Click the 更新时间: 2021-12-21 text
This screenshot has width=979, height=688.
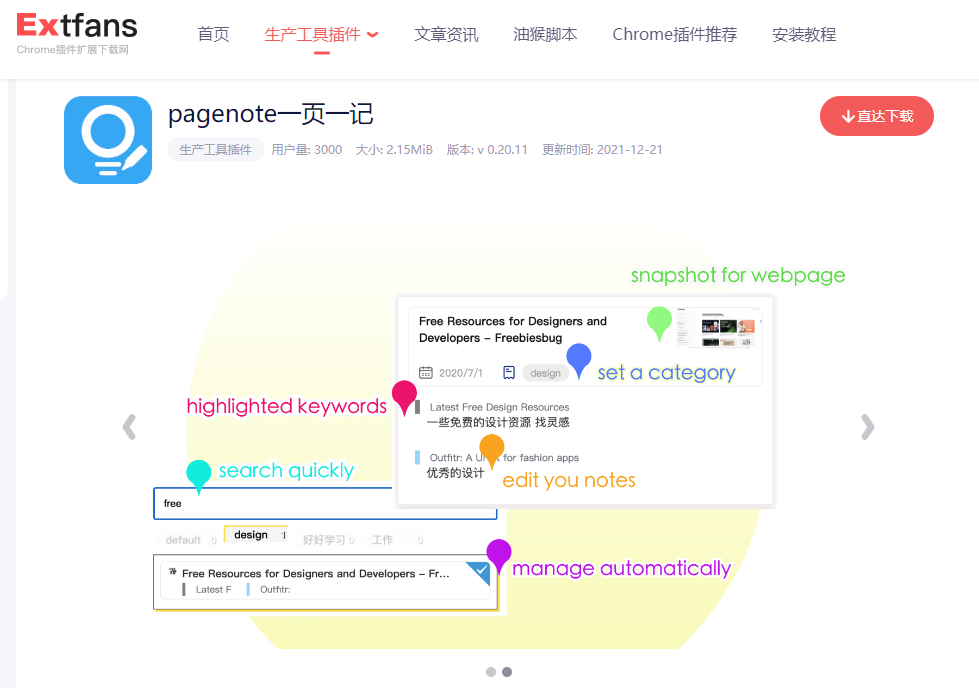pos(602,150)
